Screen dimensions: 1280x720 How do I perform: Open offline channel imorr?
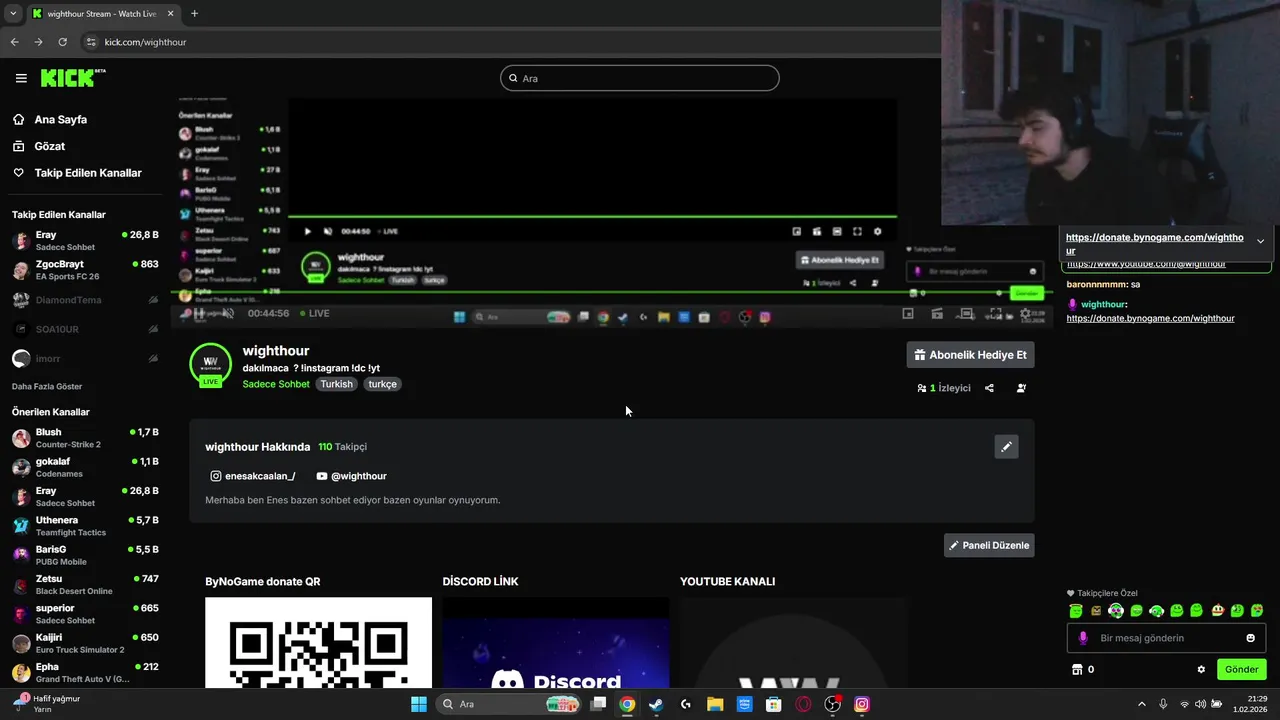(x=85, y=358)
